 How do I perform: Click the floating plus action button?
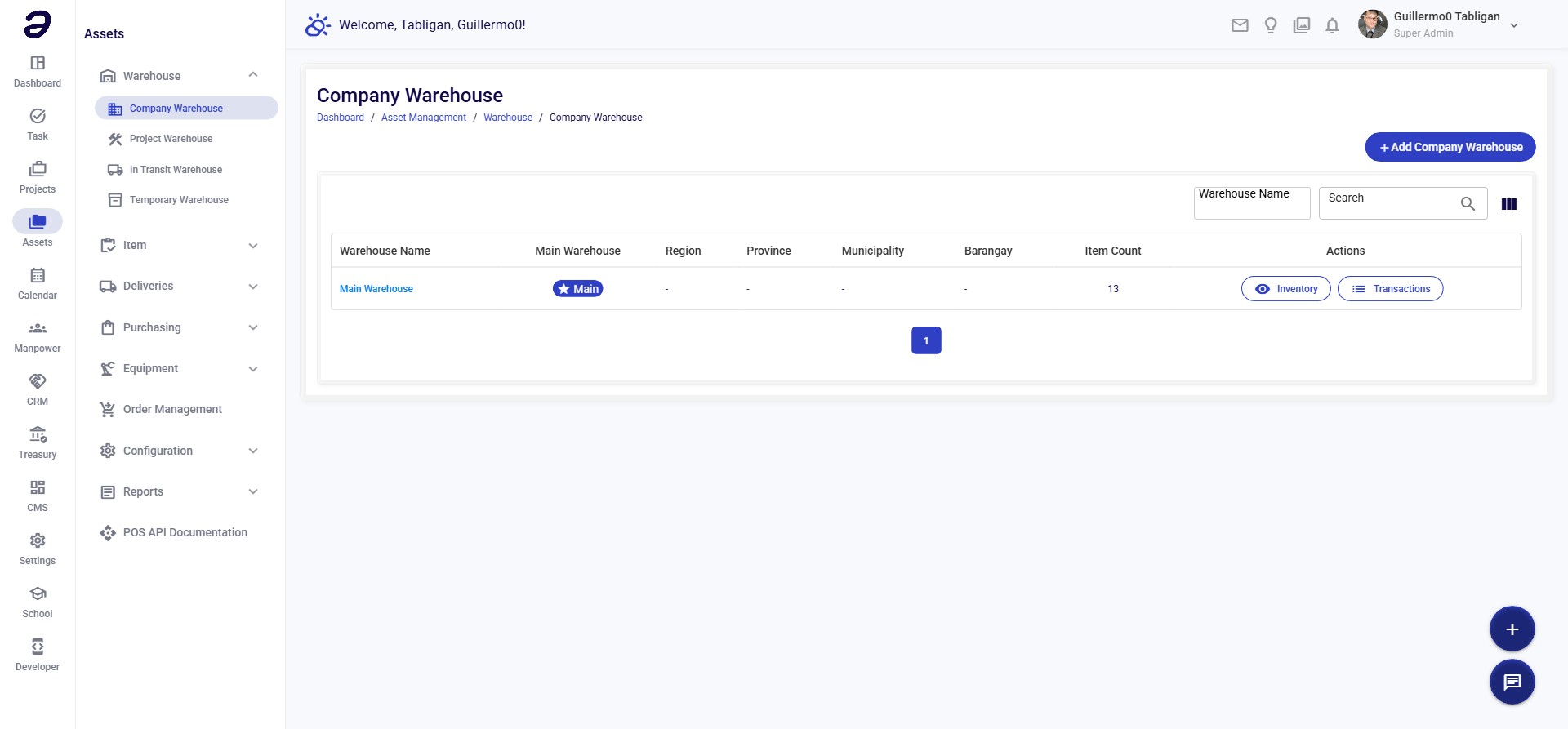coord(1512,629)
